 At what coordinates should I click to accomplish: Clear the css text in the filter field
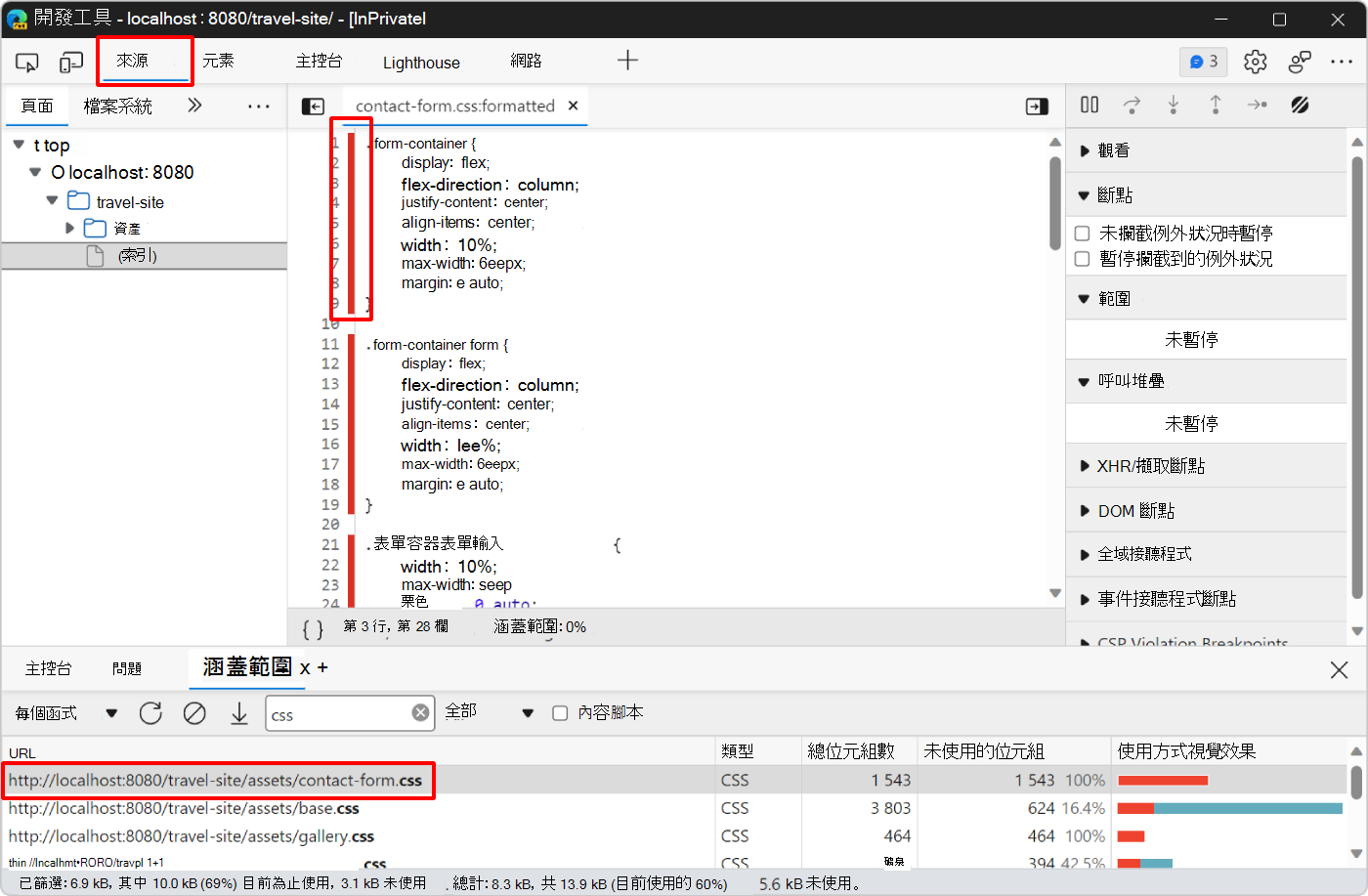coord(420,712)
